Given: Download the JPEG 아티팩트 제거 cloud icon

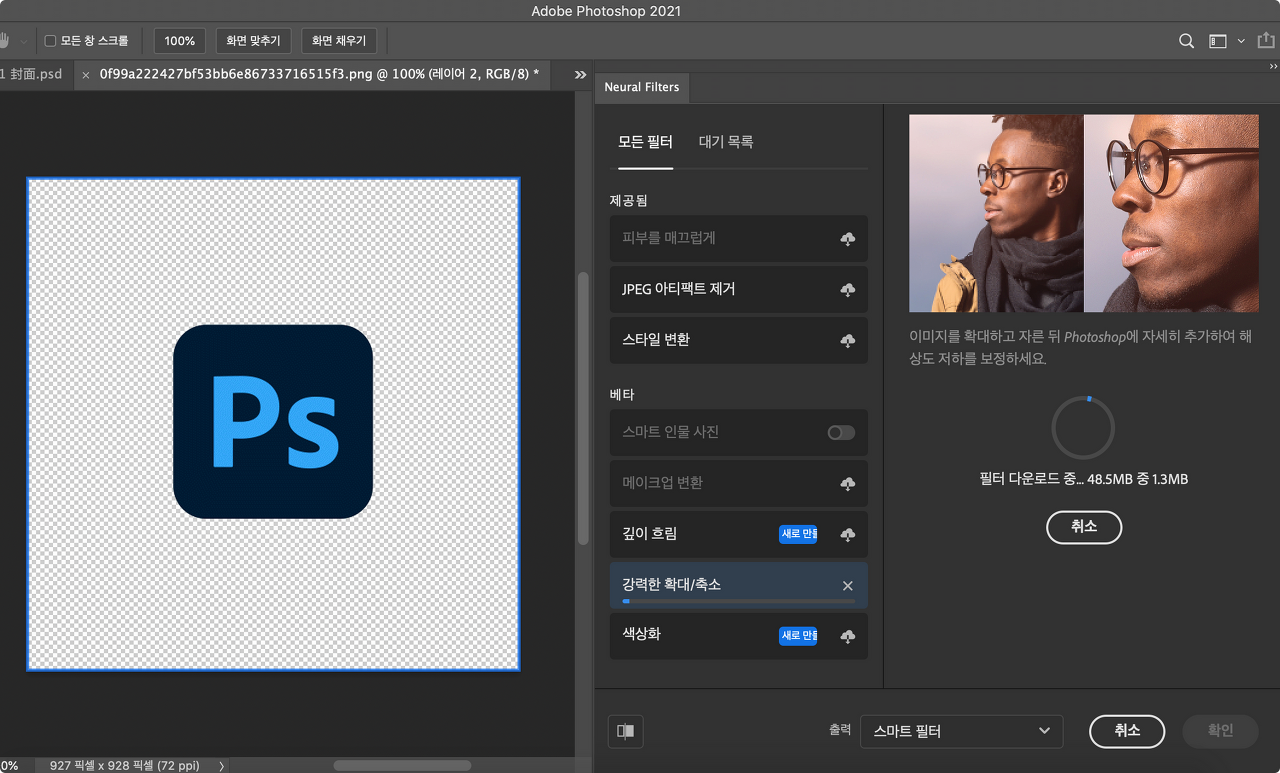Looking at the screenshot, I should click(848, 290).
